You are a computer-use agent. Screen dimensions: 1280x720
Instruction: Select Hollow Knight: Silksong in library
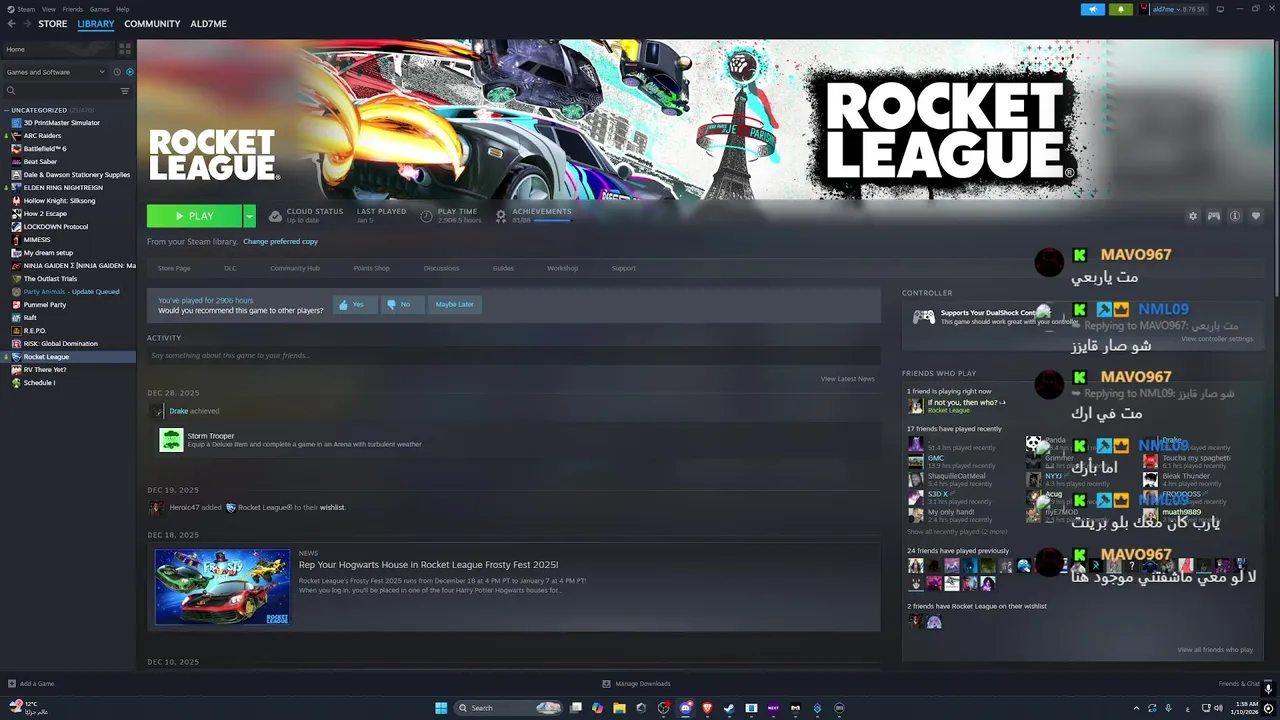[x=59, y=201]
